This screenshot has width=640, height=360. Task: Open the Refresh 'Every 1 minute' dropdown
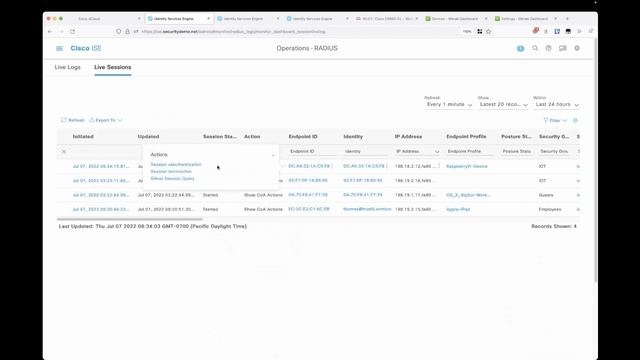tap(449, 104)
